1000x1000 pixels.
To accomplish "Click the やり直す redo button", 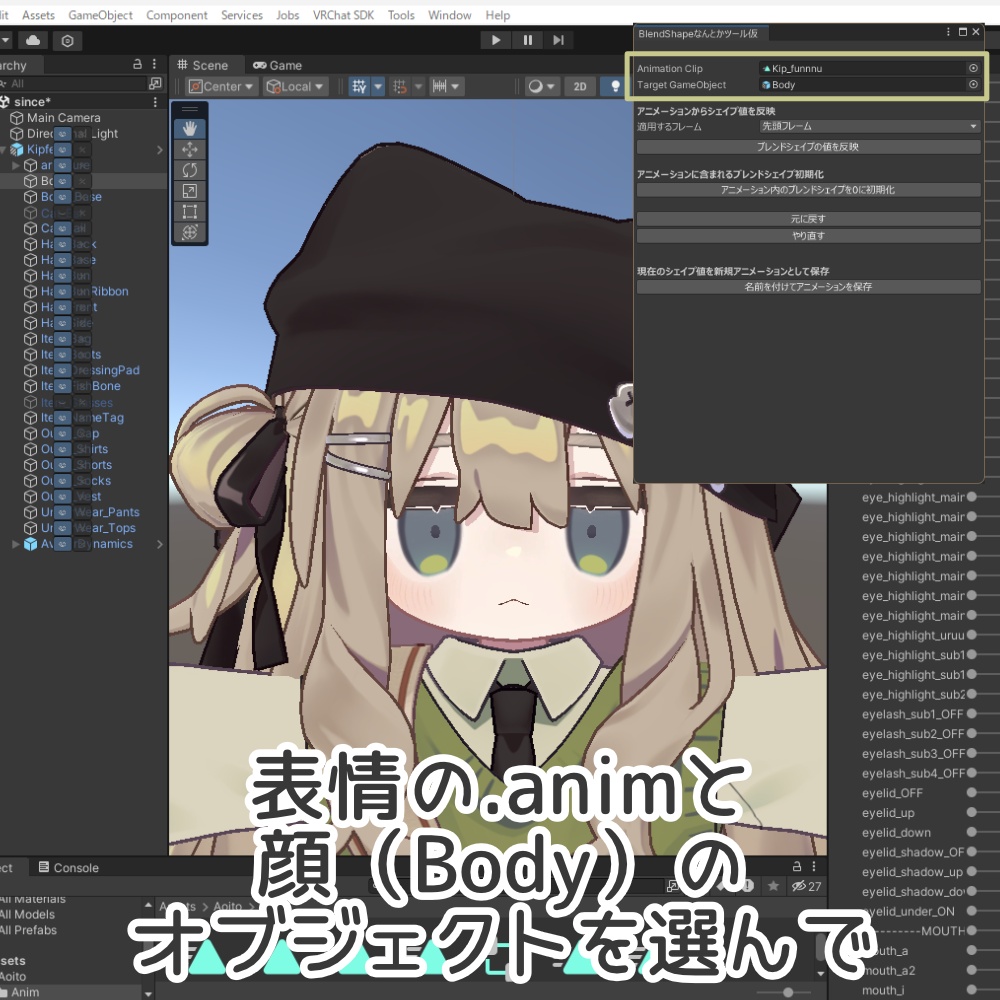I will coord(809,235).
